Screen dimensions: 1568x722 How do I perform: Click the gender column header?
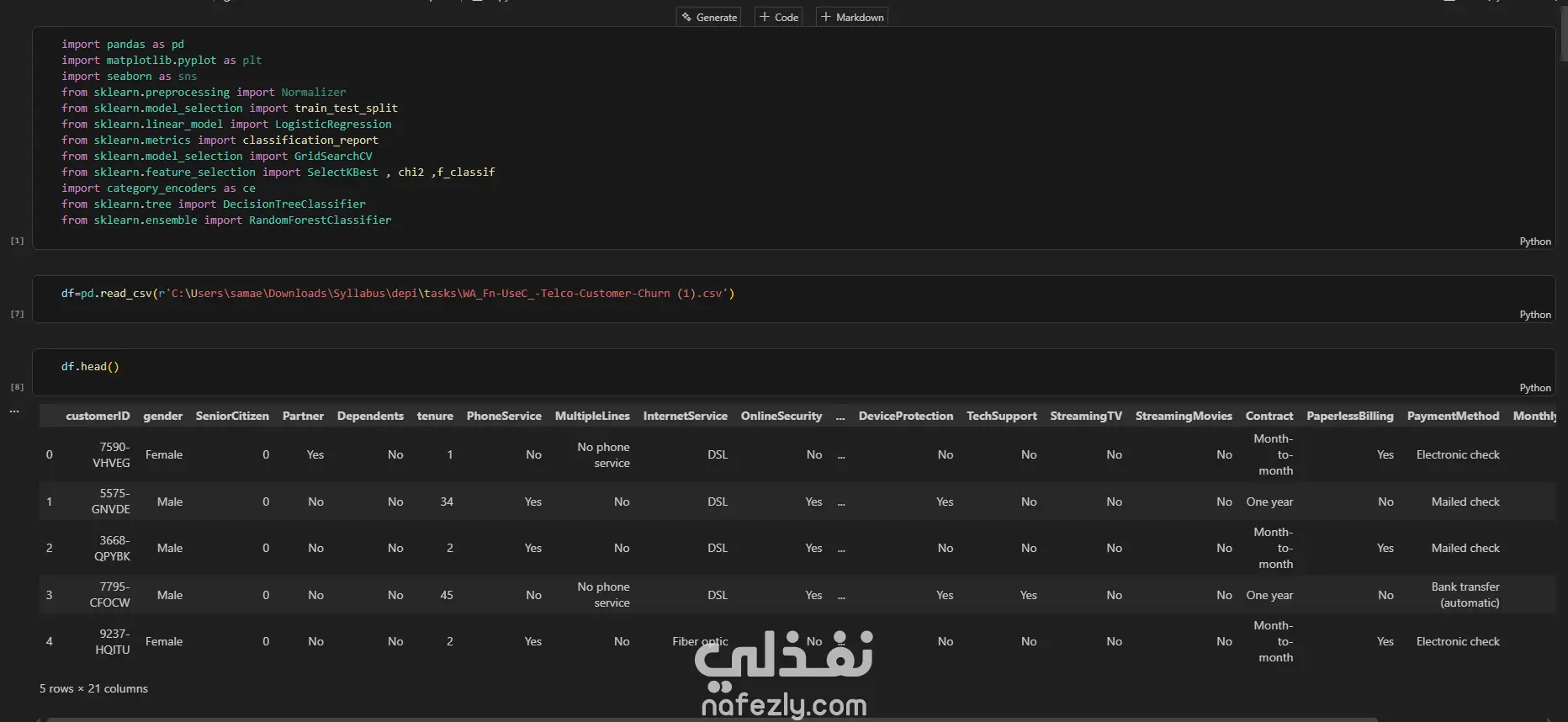coord(163,416)
